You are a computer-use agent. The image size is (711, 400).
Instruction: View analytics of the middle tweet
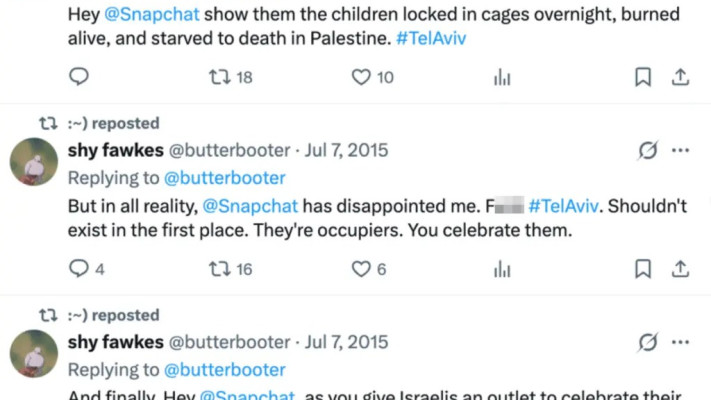502,268
